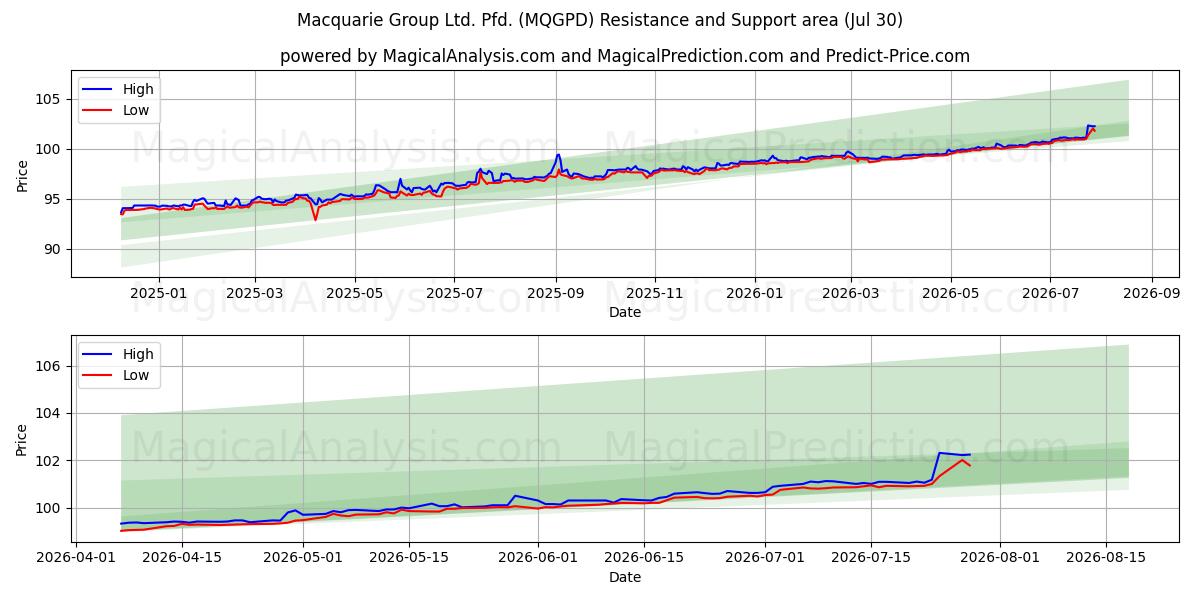1200x600 pixels.
Task: Click the 2025-11 x-axis label in top chart
Action: click(x=655, y=295)
